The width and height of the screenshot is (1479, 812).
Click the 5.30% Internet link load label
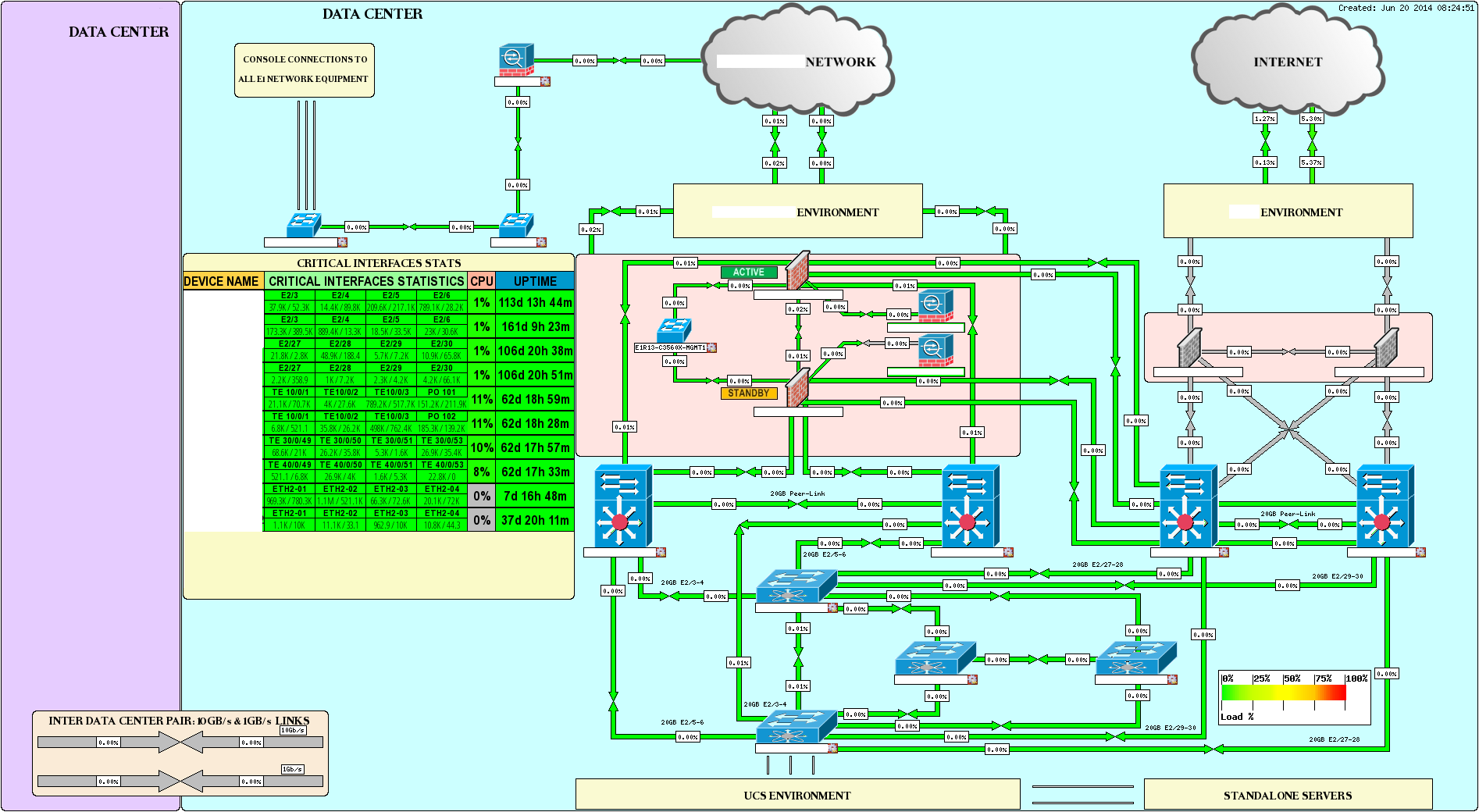(1311, 119)
